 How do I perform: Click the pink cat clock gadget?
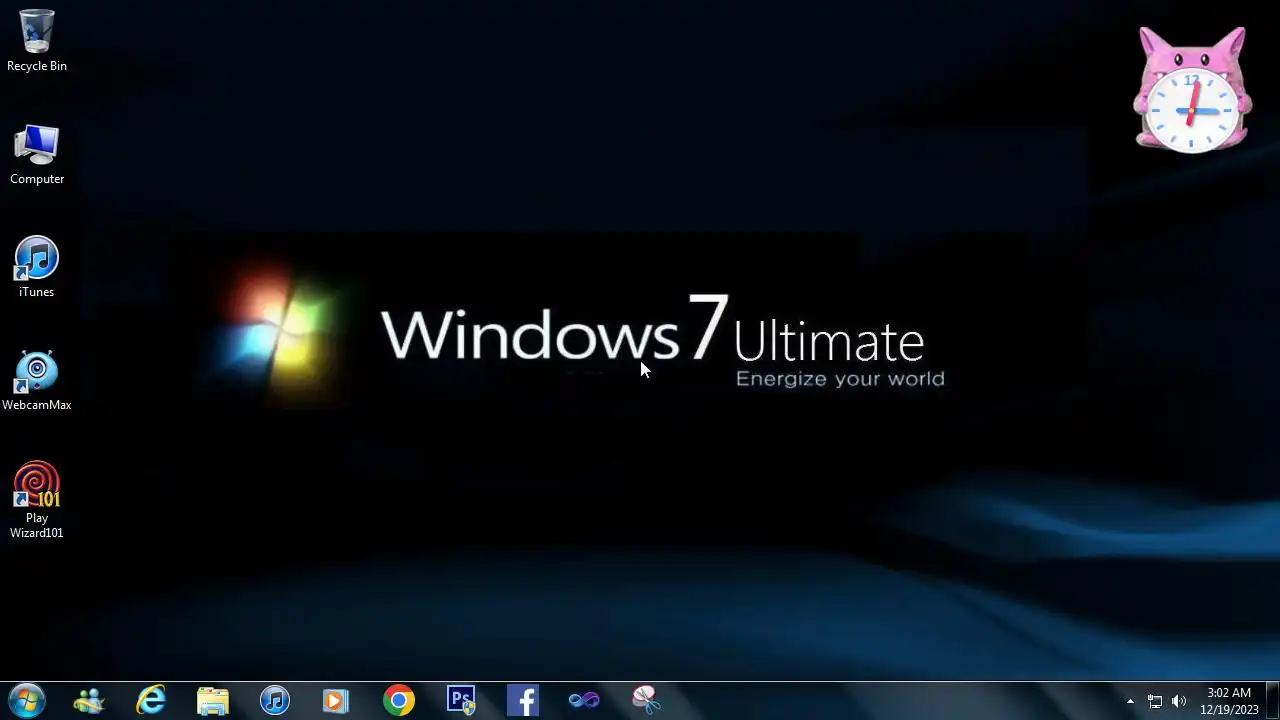coord(1192,90)
